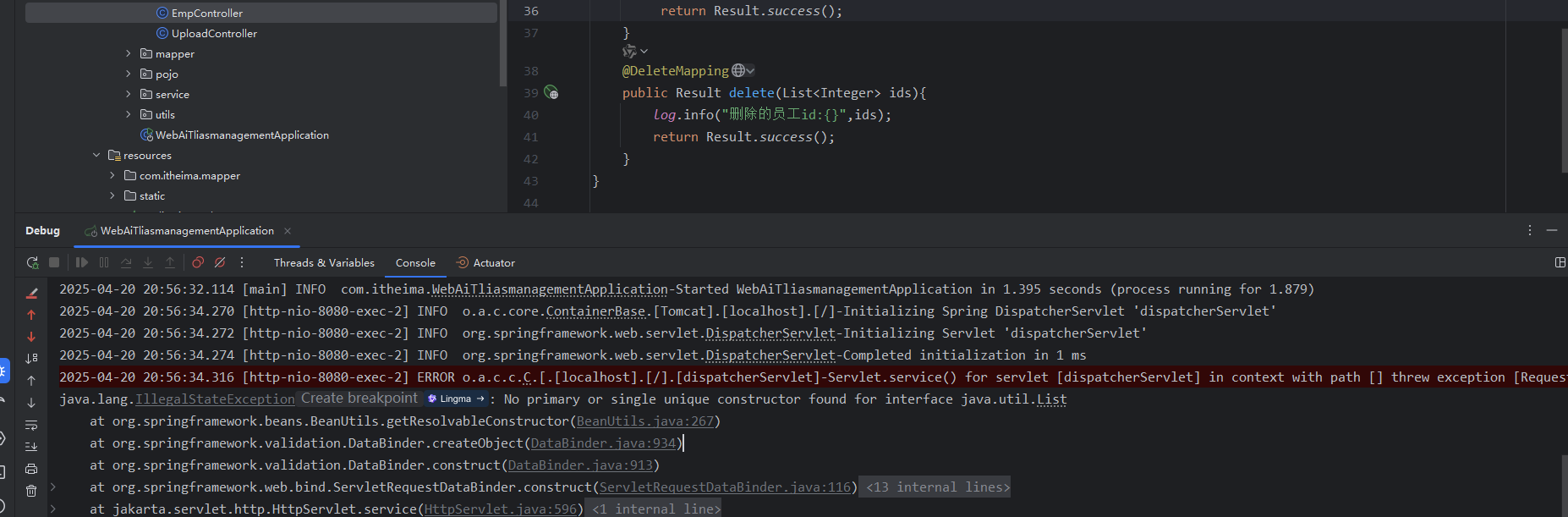Select WebAiTliasmanagementApplication debug session tab

click(187, 231)
